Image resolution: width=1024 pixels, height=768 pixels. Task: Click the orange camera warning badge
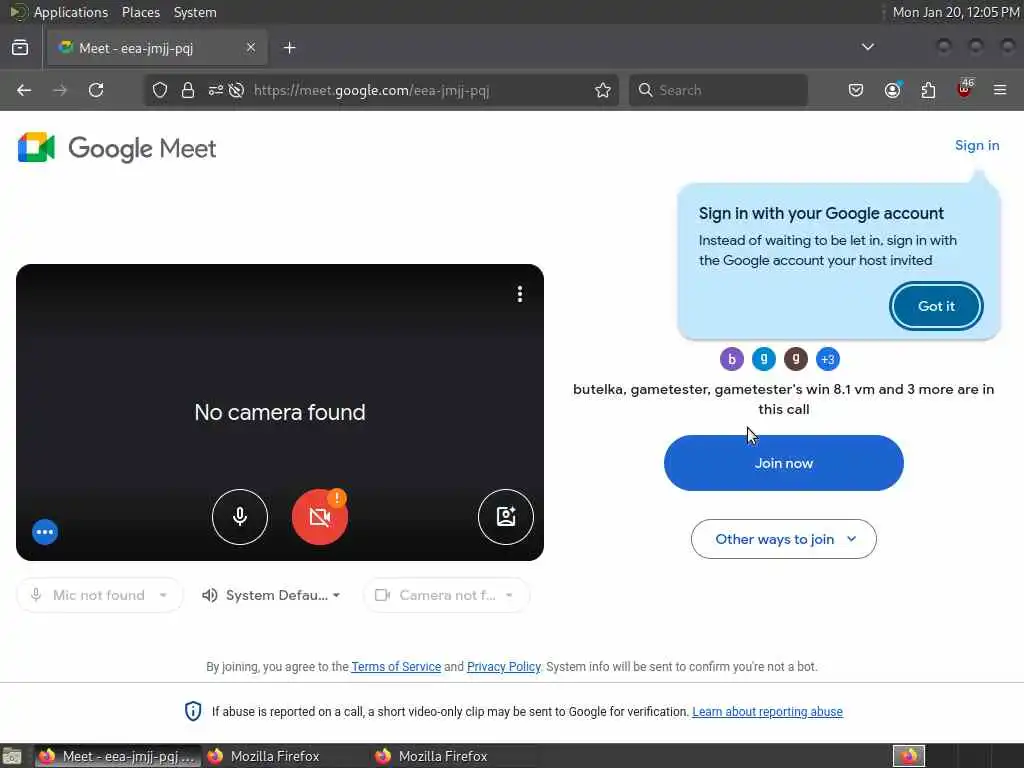336,498
